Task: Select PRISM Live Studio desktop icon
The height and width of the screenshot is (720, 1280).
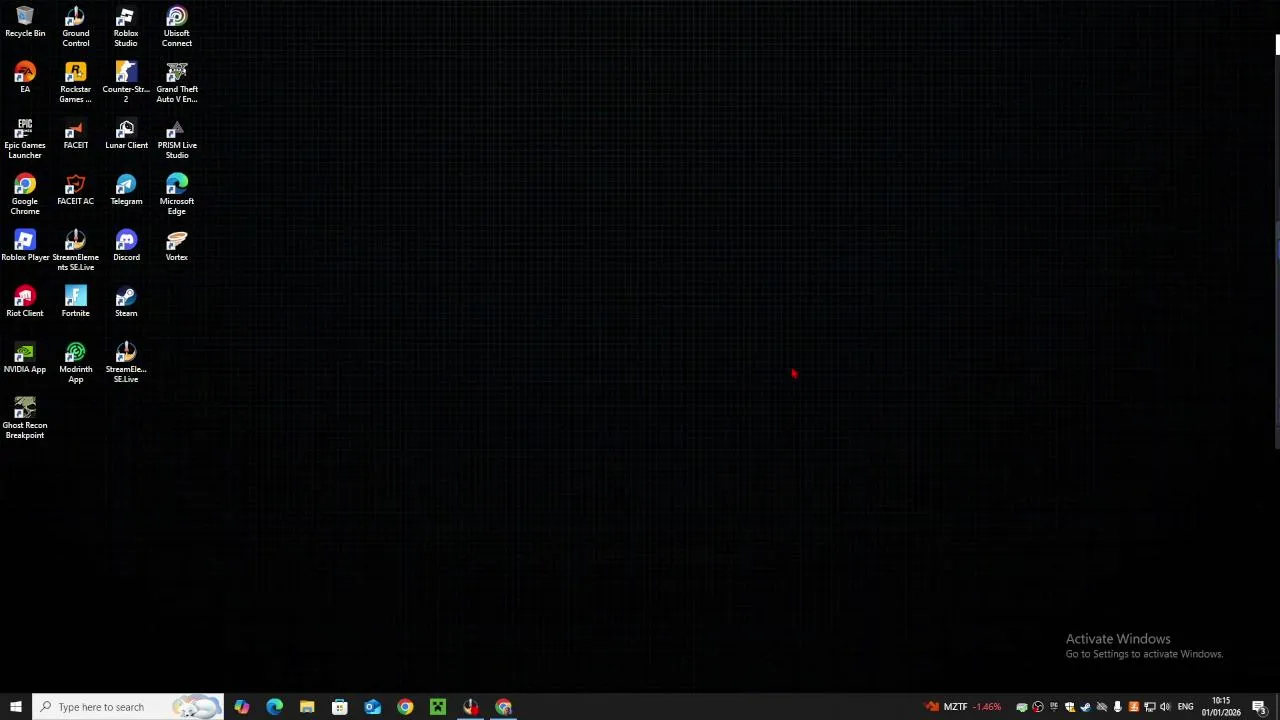Action: 177,140
